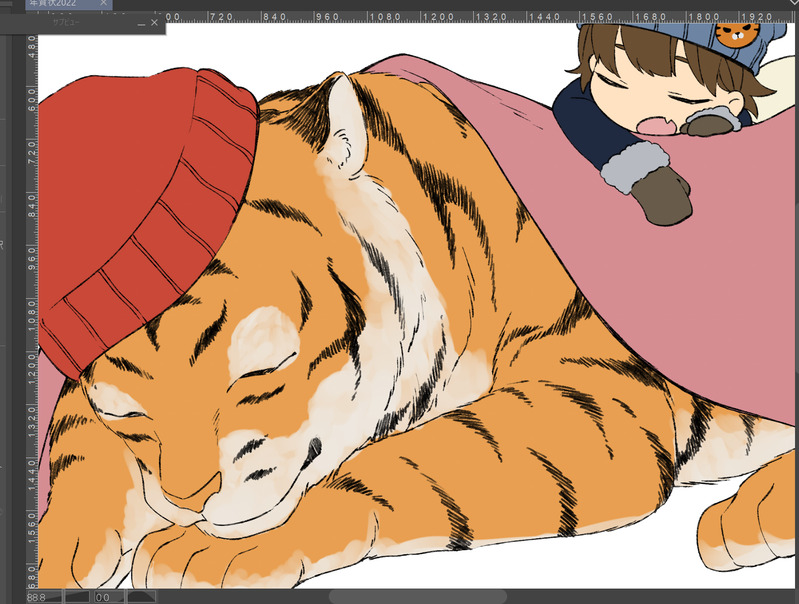Close the サブビュー sub view panel
Image resolution: width=799 pixels, height=604 pixels.
(x=154, y=23)
